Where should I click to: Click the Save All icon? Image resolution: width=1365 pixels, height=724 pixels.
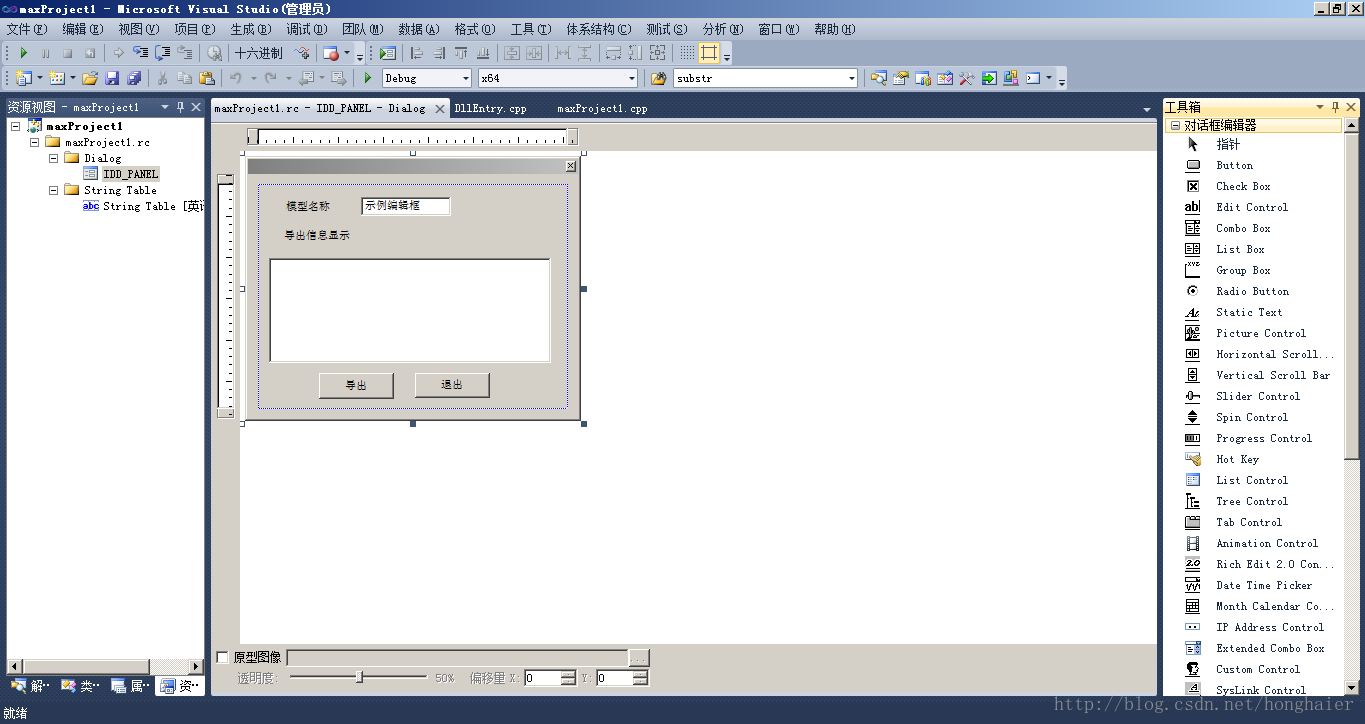(133, 78)
